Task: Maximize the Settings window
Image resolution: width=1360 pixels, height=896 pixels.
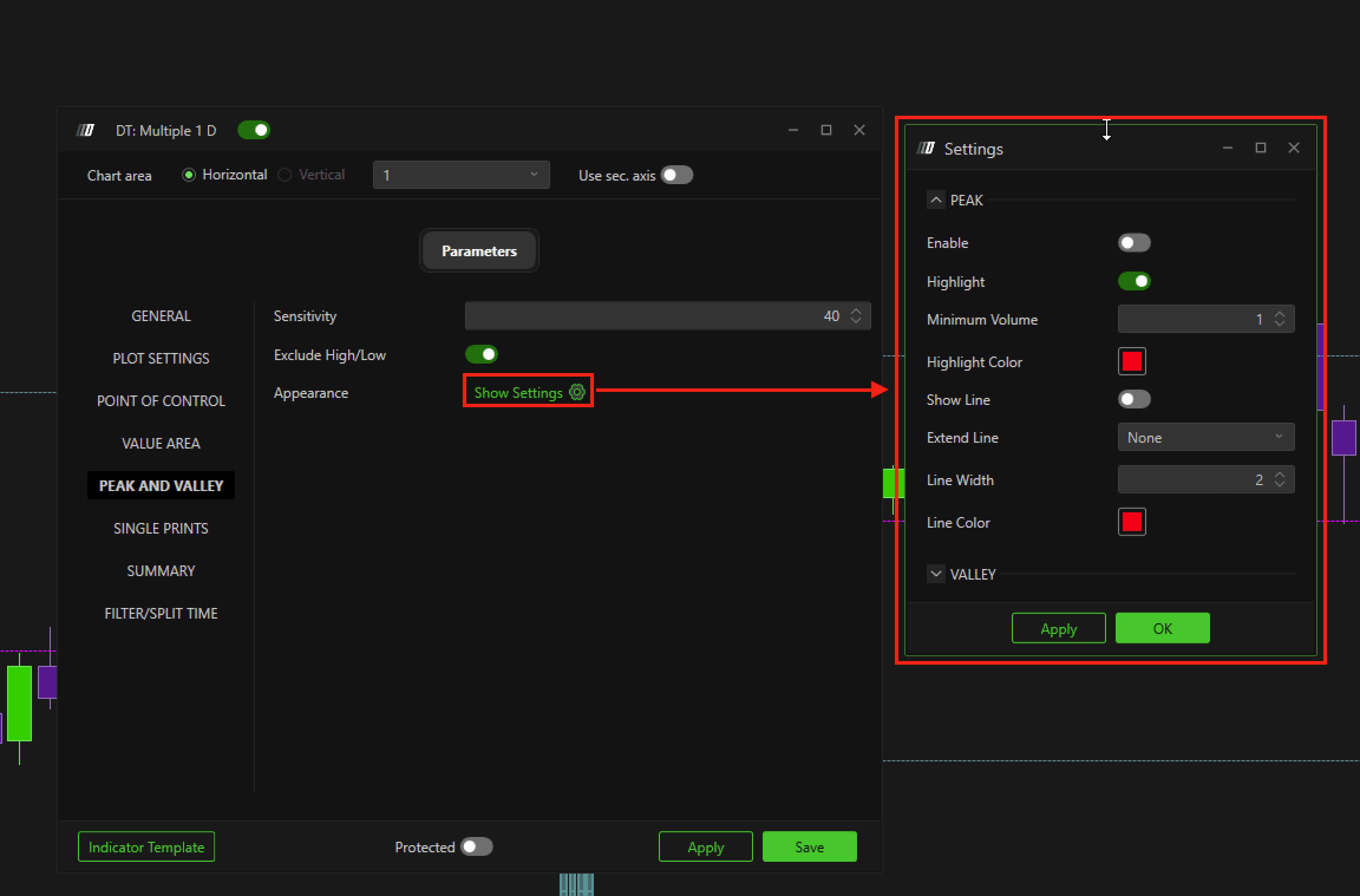Action: 1261,148
